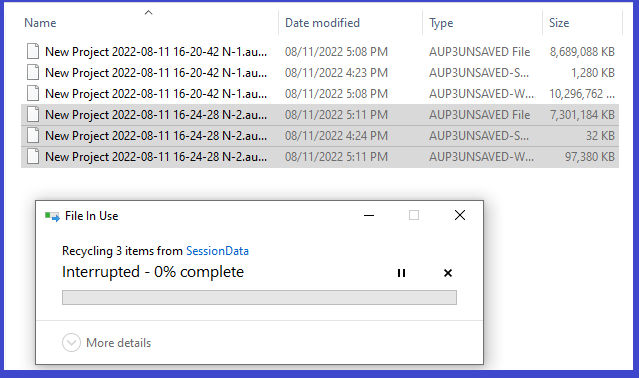Image resolution: width=639 pixels, height=378 pixels.
Task: Expand More details chevron in dialog
Action: 71,343
